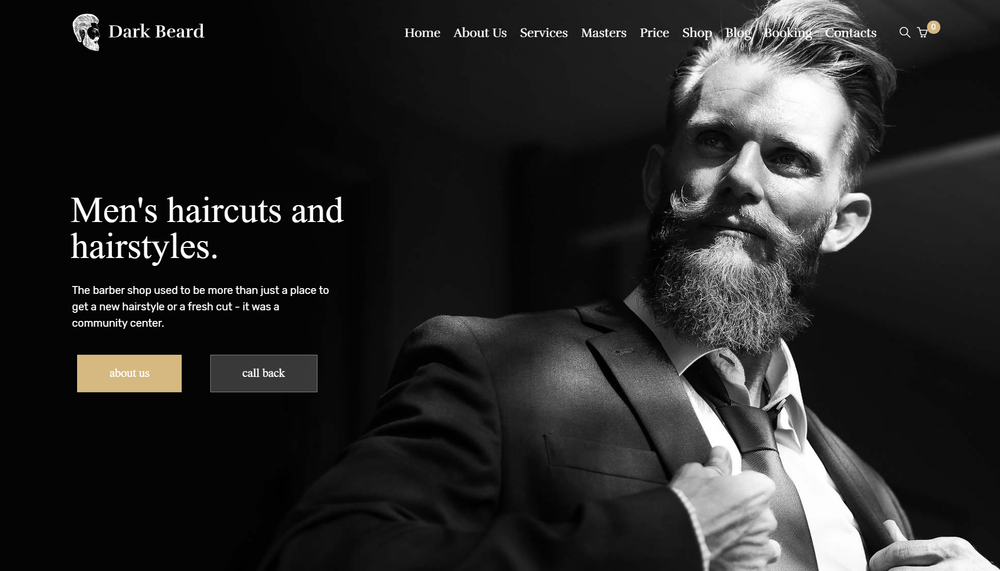Select the Price menu item

click(654, 33)
